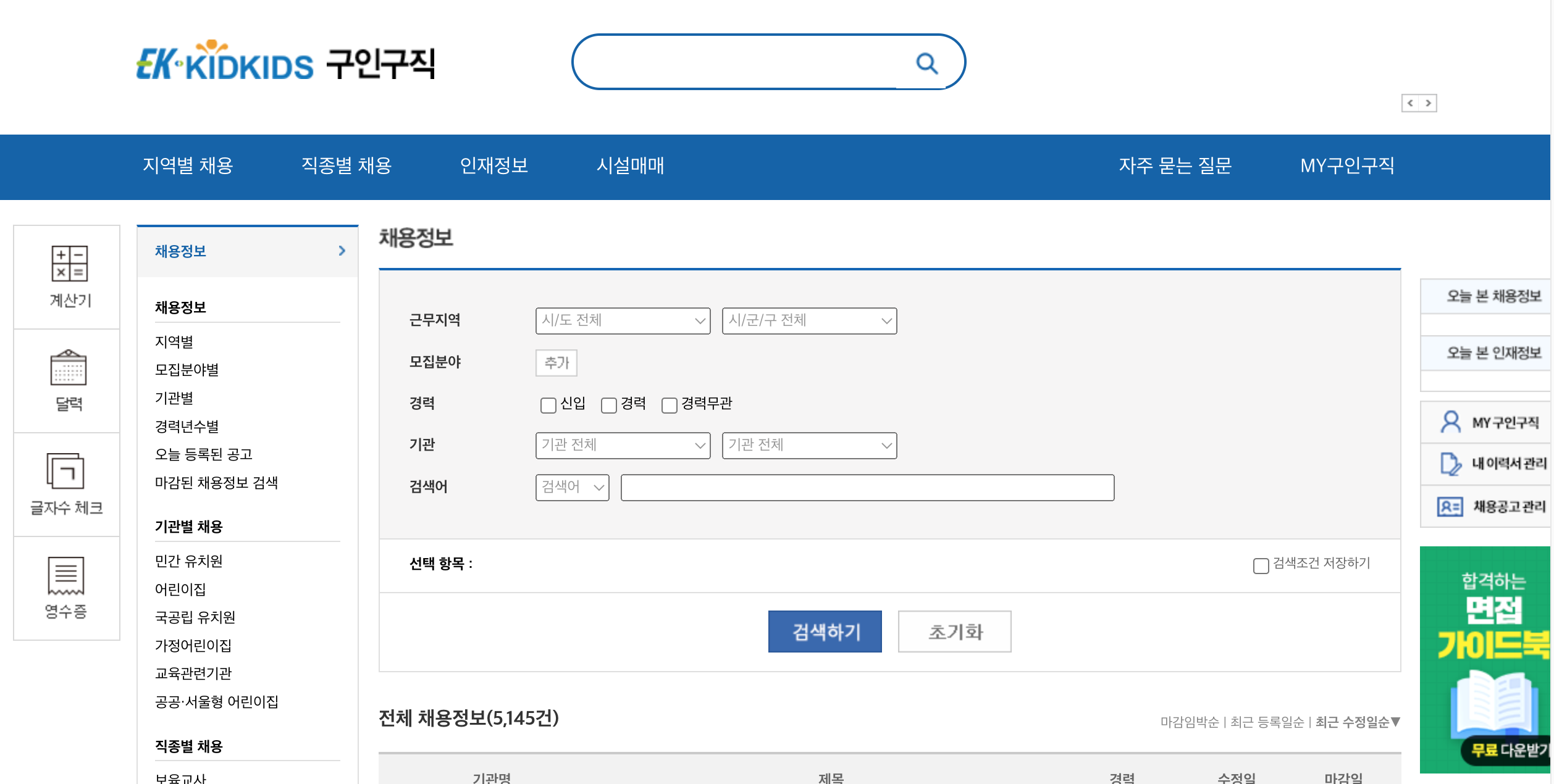The width and height of the screenshot is (1554, 784).
Task: Open the 시/군/구 전체 district dropdown
Action: [x=809, y=321]
